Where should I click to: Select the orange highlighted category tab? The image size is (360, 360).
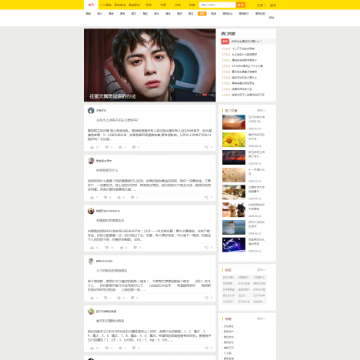coord(202,14)
